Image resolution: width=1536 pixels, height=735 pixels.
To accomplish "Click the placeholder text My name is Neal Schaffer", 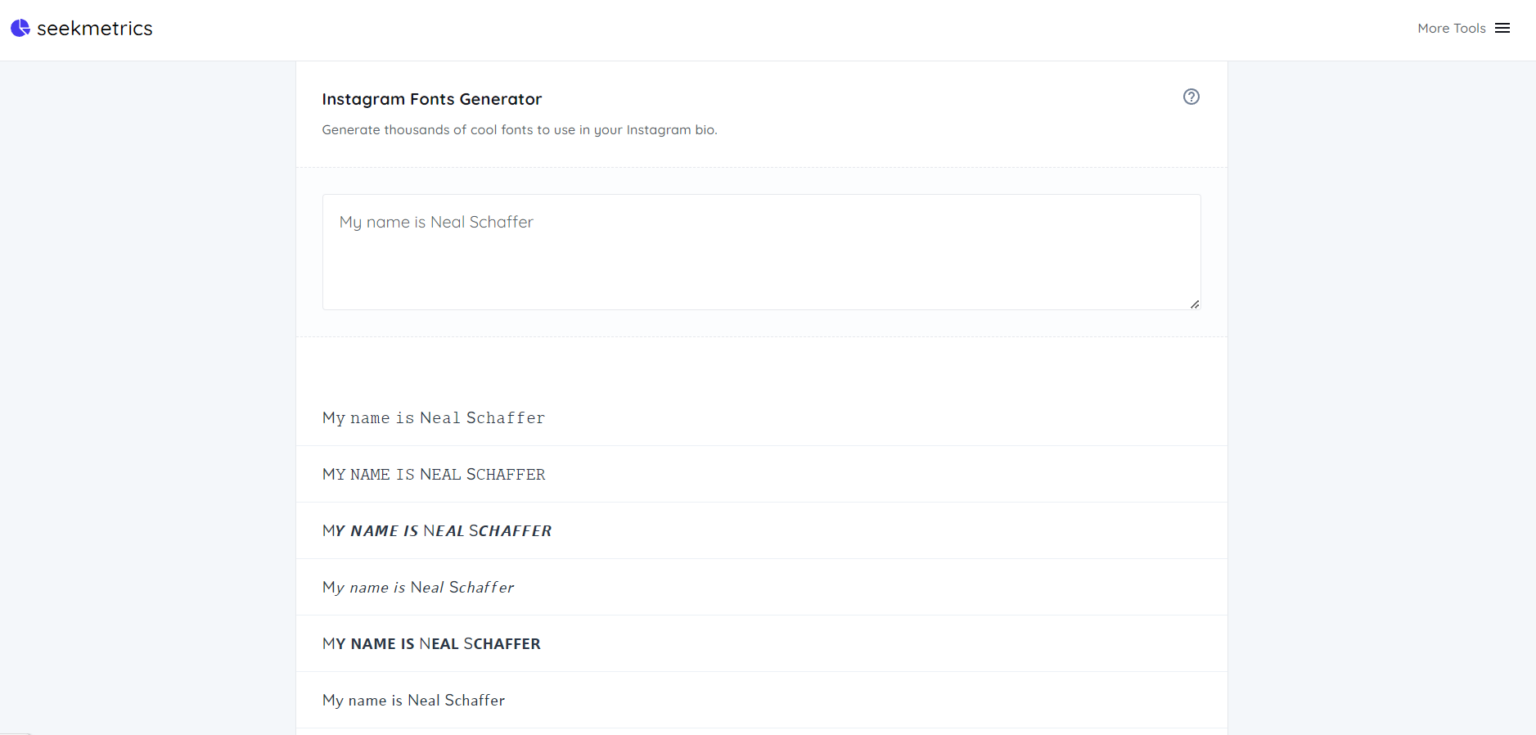I will point(436,222).
